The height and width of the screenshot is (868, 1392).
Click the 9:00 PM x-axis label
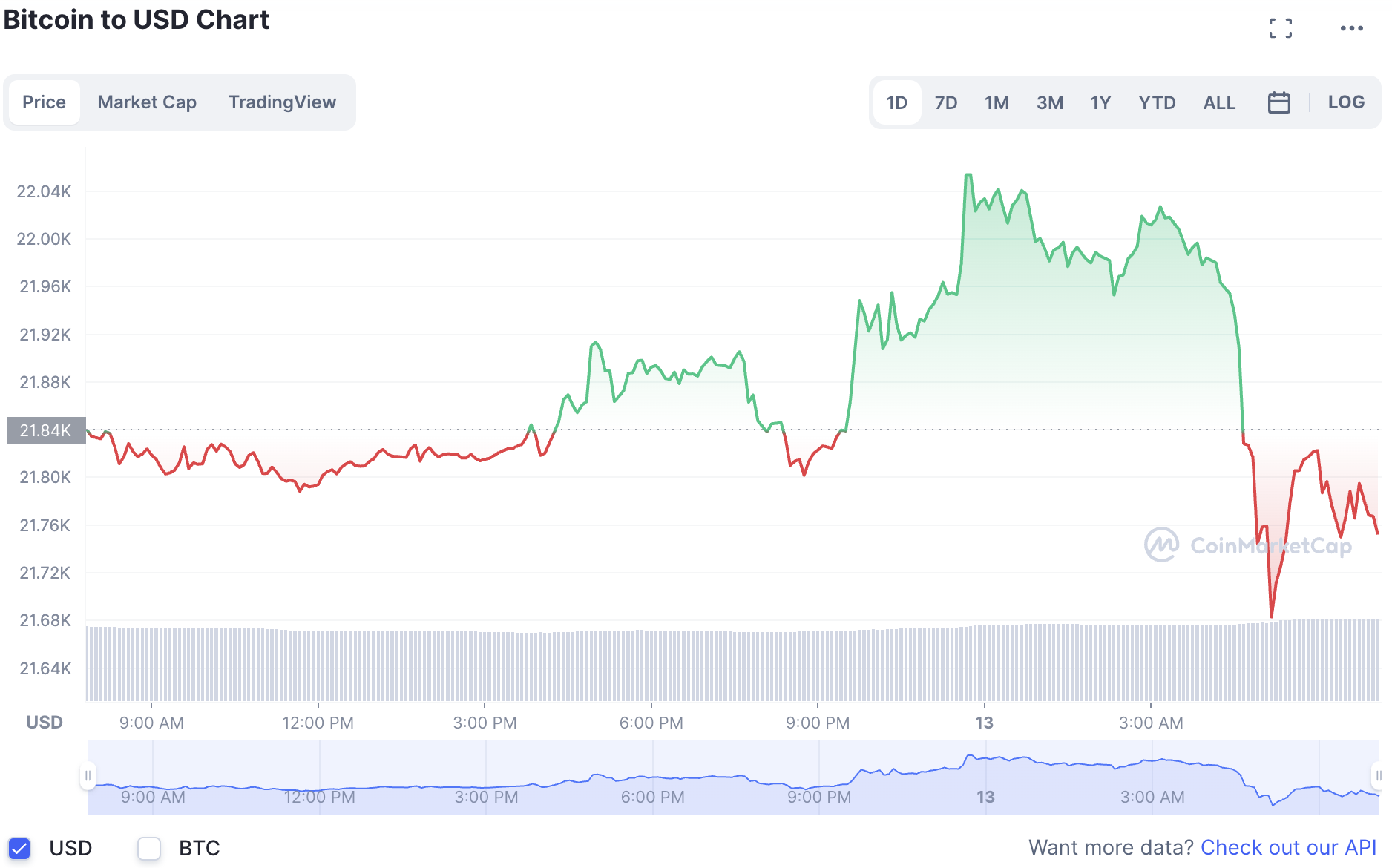pyautogui.click(x=818, y=723)
